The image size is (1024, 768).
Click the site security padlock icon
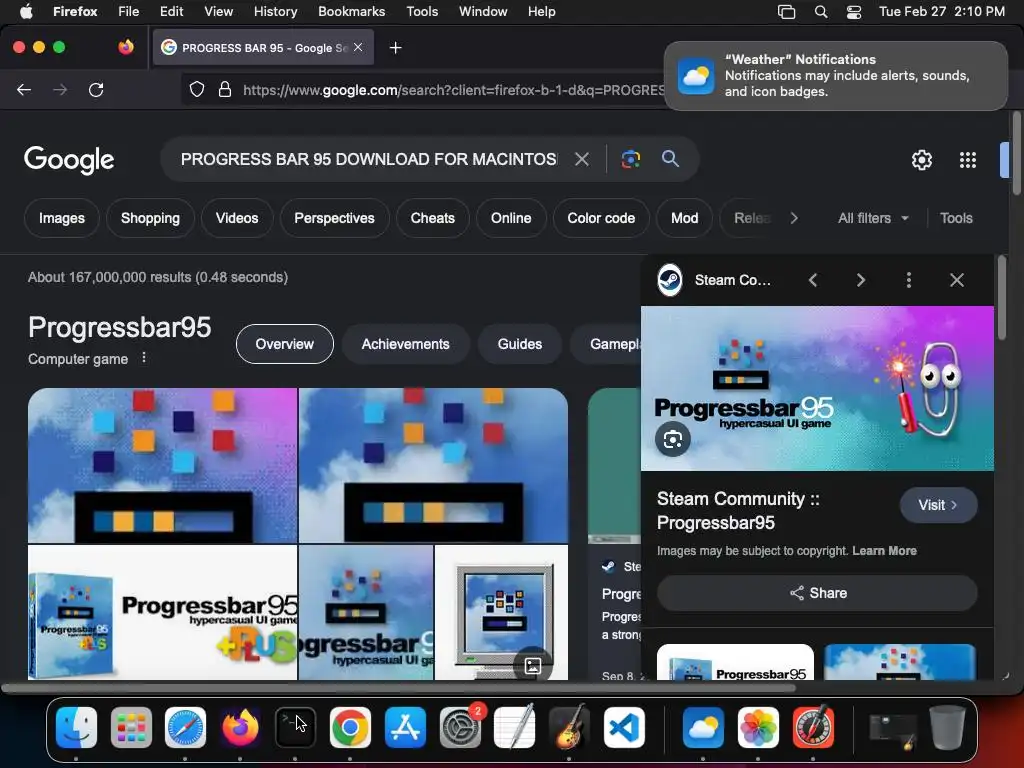coord(225,89)
